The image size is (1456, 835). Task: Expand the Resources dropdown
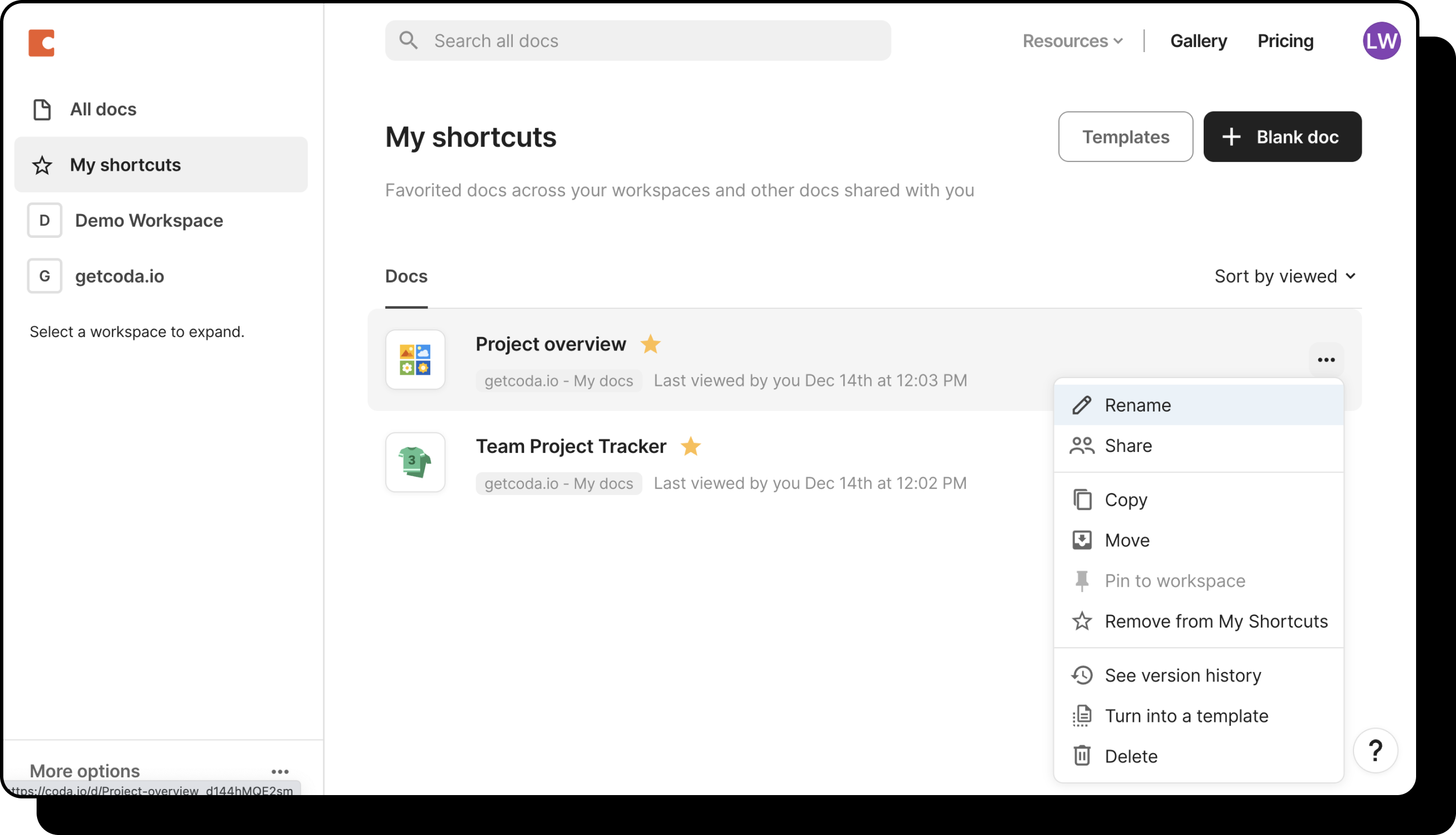pyautogui.click(x=1072, y=40)
